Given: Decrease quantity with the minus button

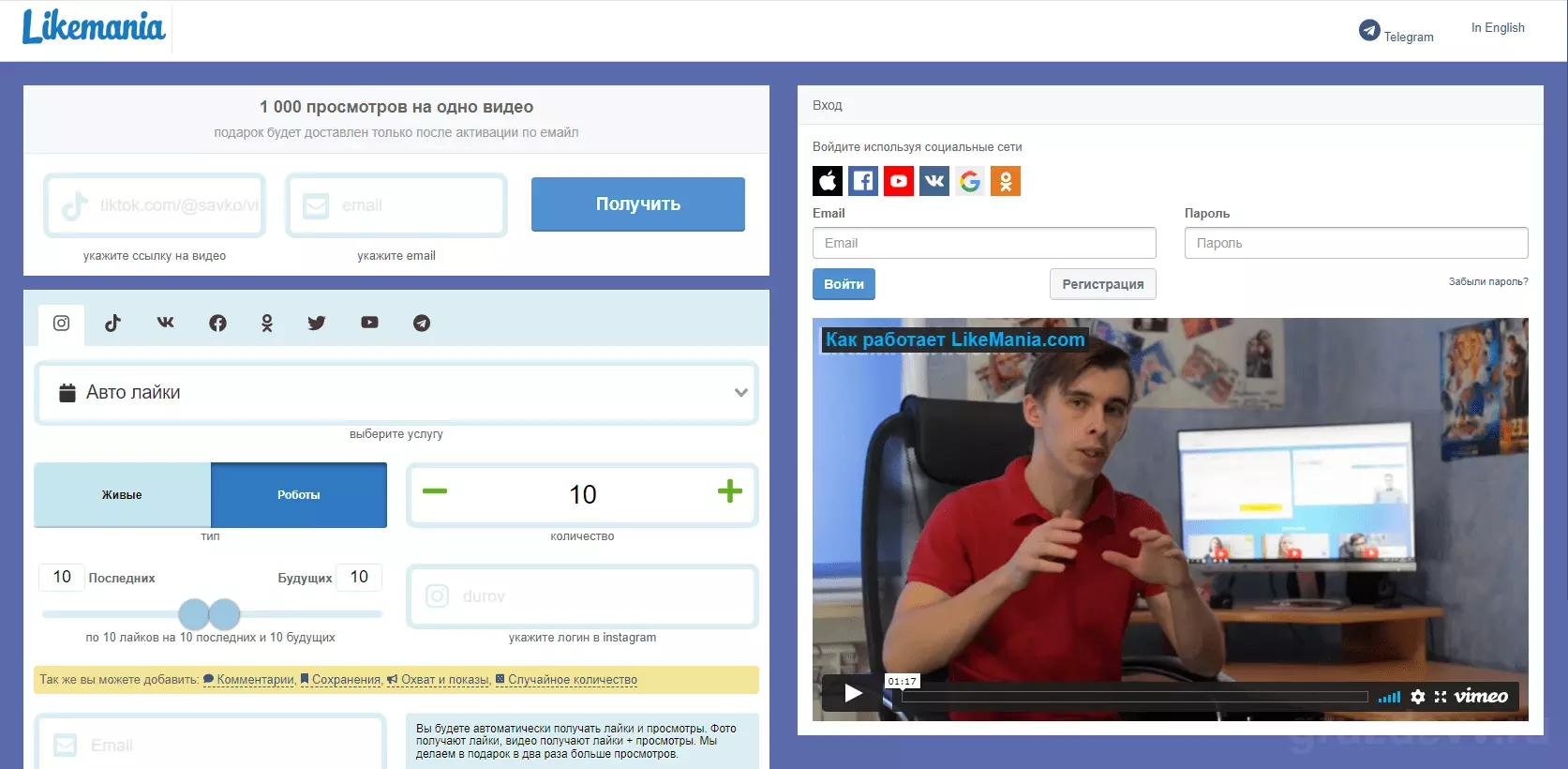Looking at the screenshot, I should (435, 491).
